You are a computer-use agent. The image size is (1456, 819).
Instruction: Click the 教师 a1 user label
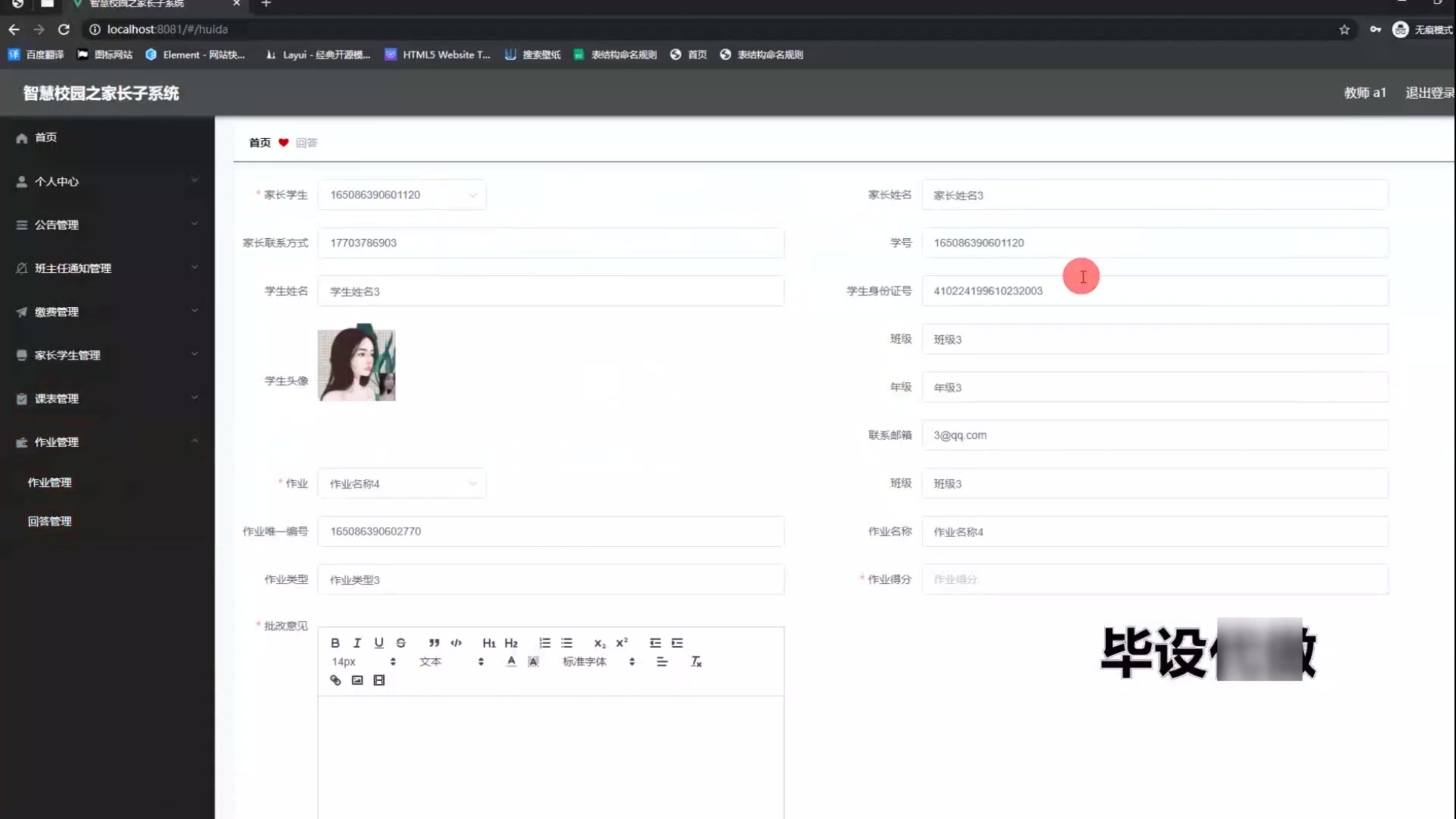click(1365, 93)
